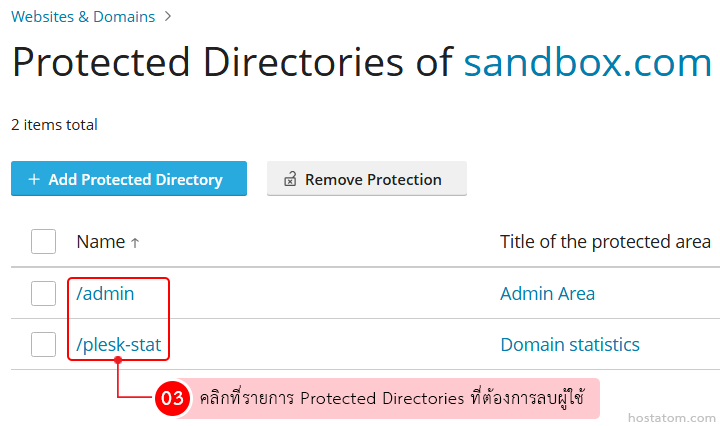Image resolution: width=720 pixels, height=426 pixels.
Task: Go back to Websites & Domains breadcrumb
Action: point(83,16)
